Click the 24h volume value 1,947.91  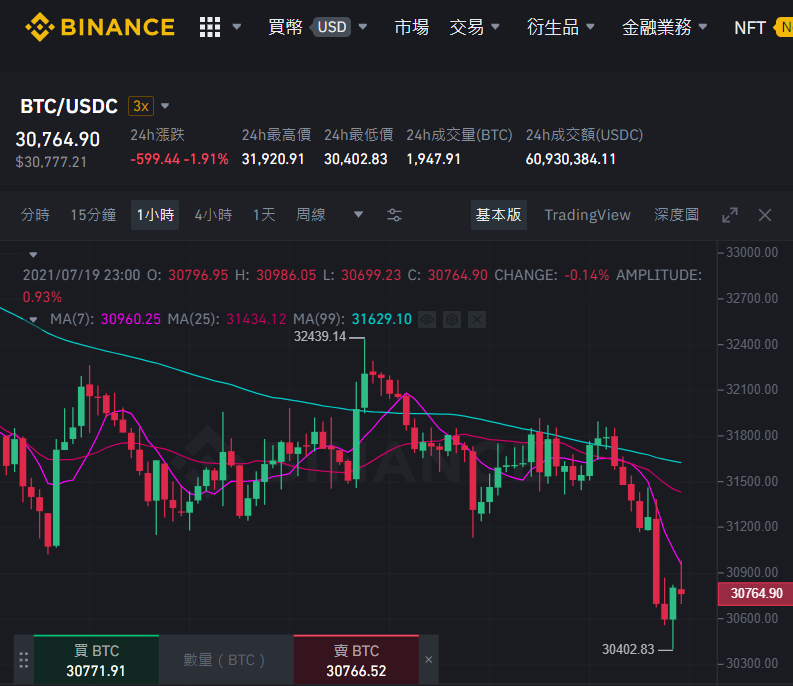point(433,159)
